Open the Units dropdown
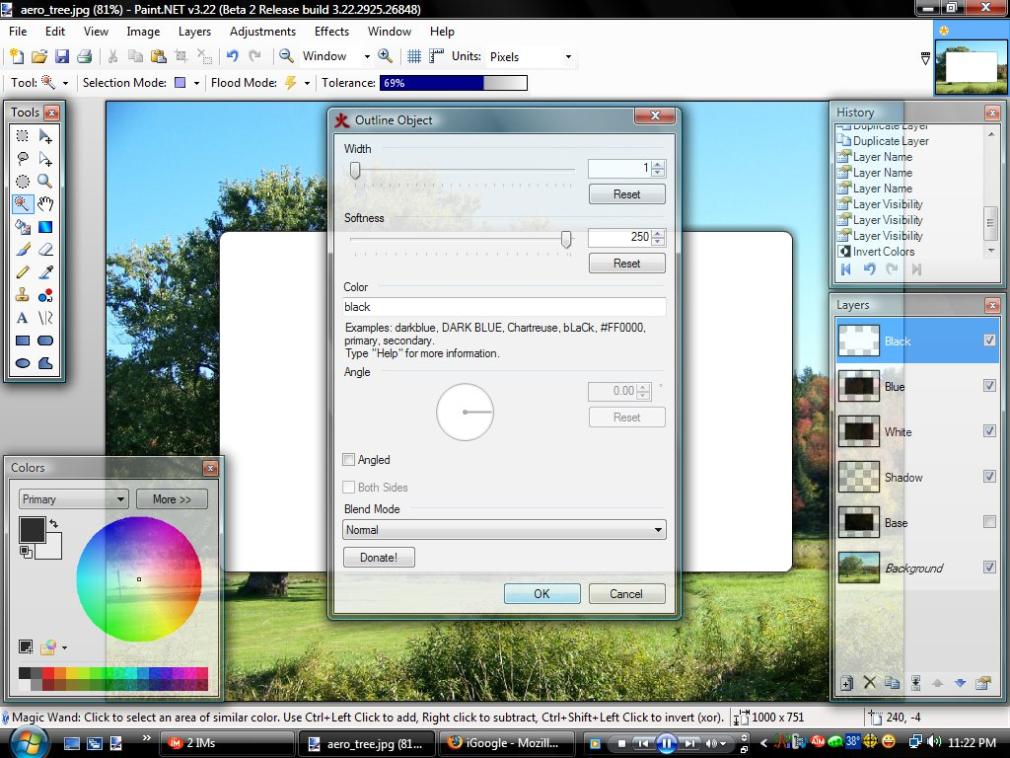Image resolution: width=1010 pixels, height=758 pixels. [x=530, y=57]
